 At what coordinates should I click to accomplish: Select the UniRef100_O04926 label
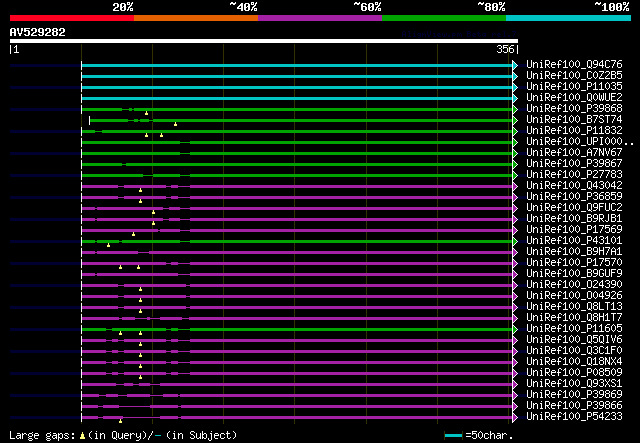pos(574,296)
